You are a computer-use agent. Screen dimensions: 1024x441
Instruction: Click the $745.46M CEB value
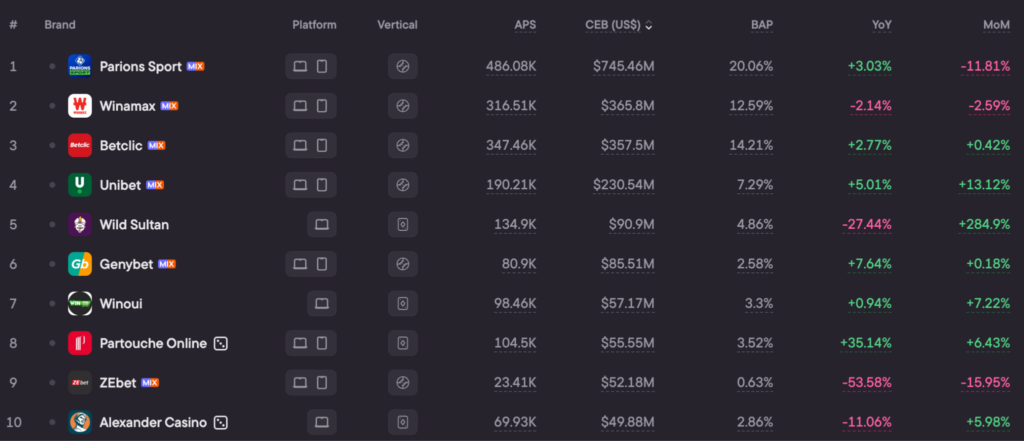624,67
